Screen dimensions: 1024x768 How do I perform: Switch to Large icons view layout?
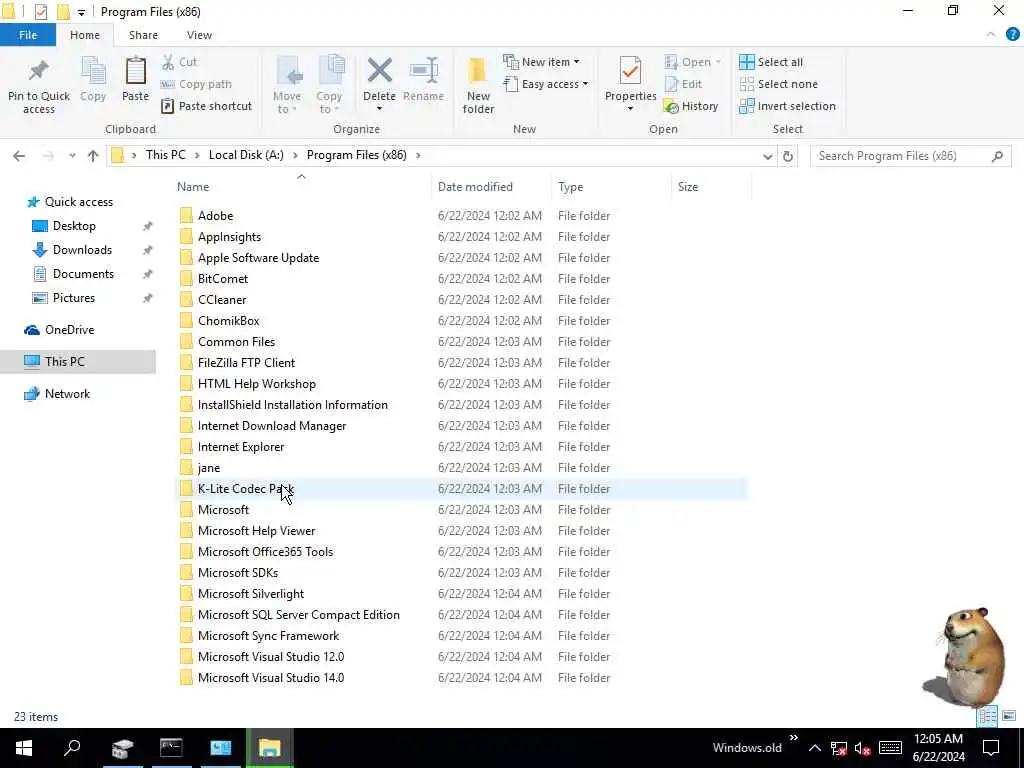1009,716
